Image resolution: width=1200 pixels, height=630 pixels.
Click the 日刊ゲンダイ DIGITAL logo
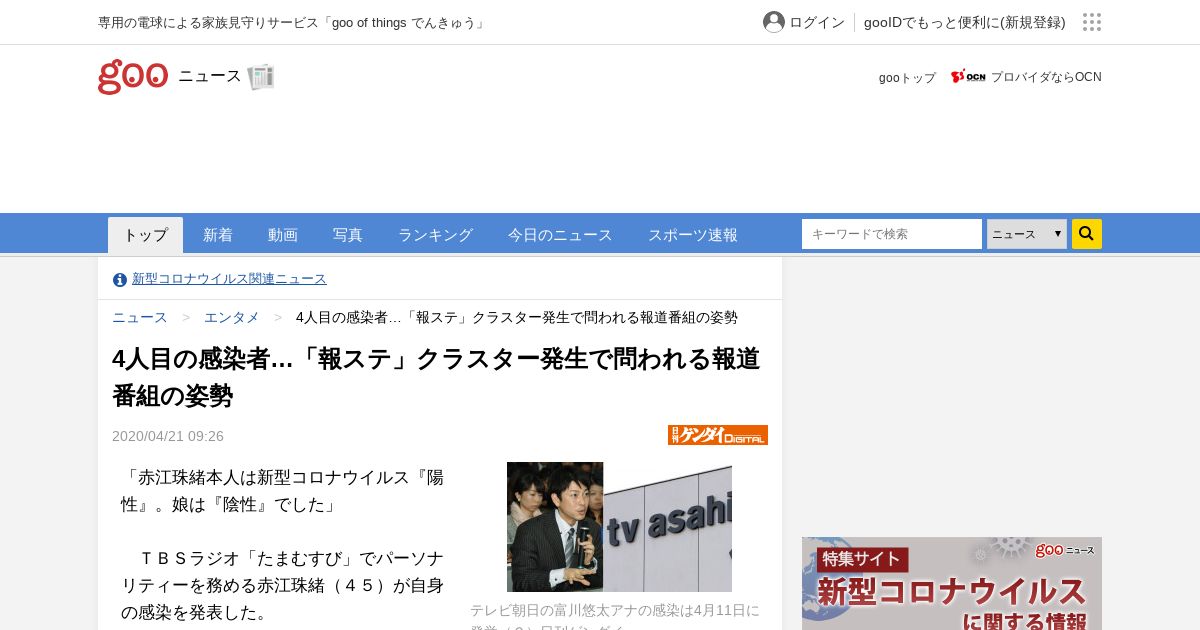[718, 435]
